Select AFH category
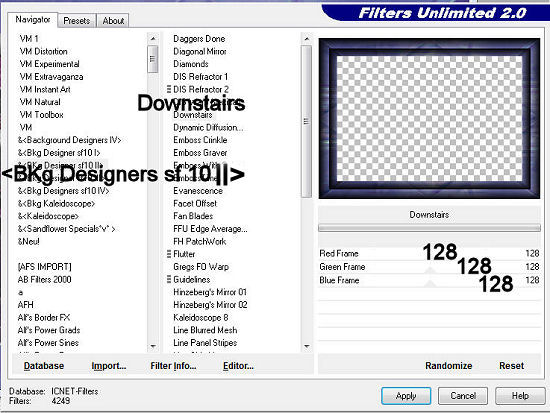Screen dimensions: 550x413 pos(26,305)
